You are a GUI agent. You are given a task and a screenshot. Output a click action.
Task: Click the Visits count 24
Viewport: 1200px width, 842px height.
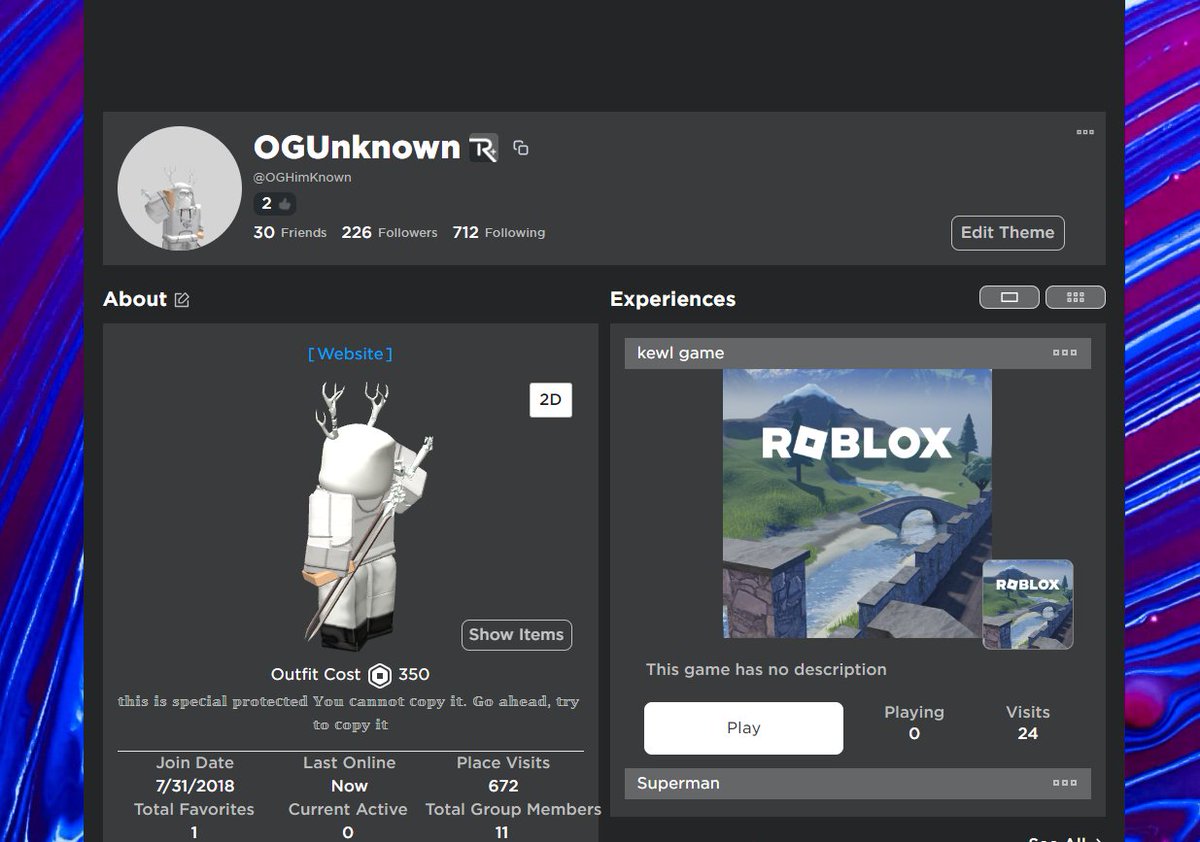1028,734
